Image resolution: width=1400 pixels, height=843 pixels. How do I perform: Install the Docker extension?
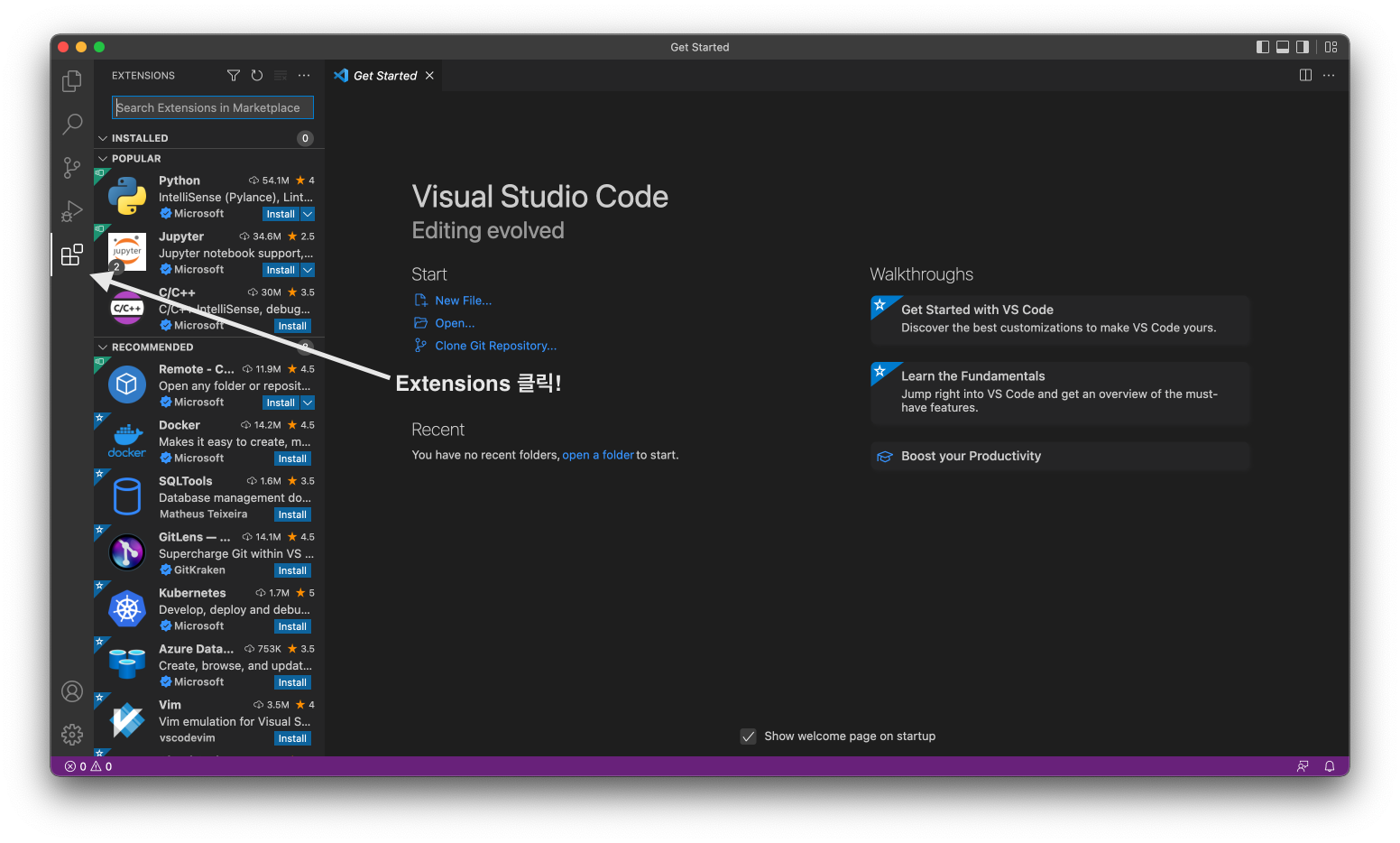pyautogui.click(x=292, y=459)
